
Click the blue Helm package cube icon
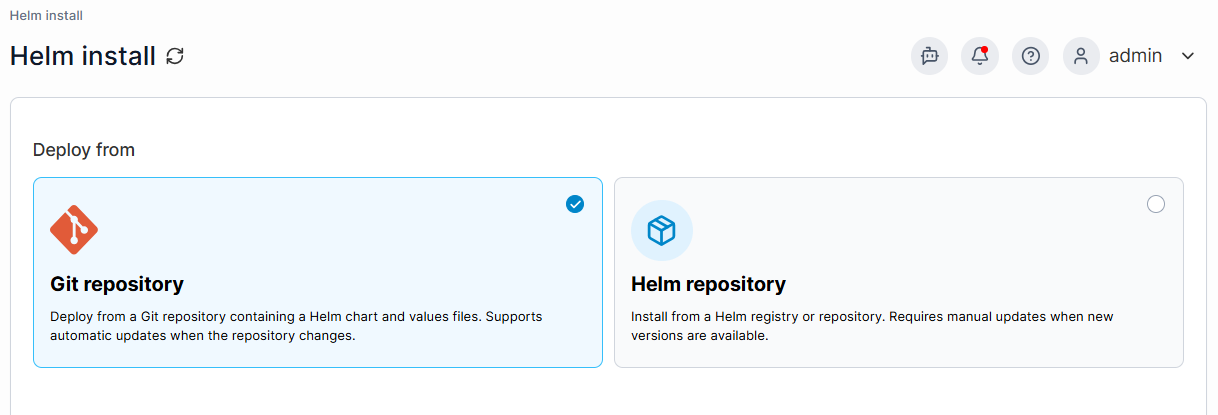click(x=662, y=231)
